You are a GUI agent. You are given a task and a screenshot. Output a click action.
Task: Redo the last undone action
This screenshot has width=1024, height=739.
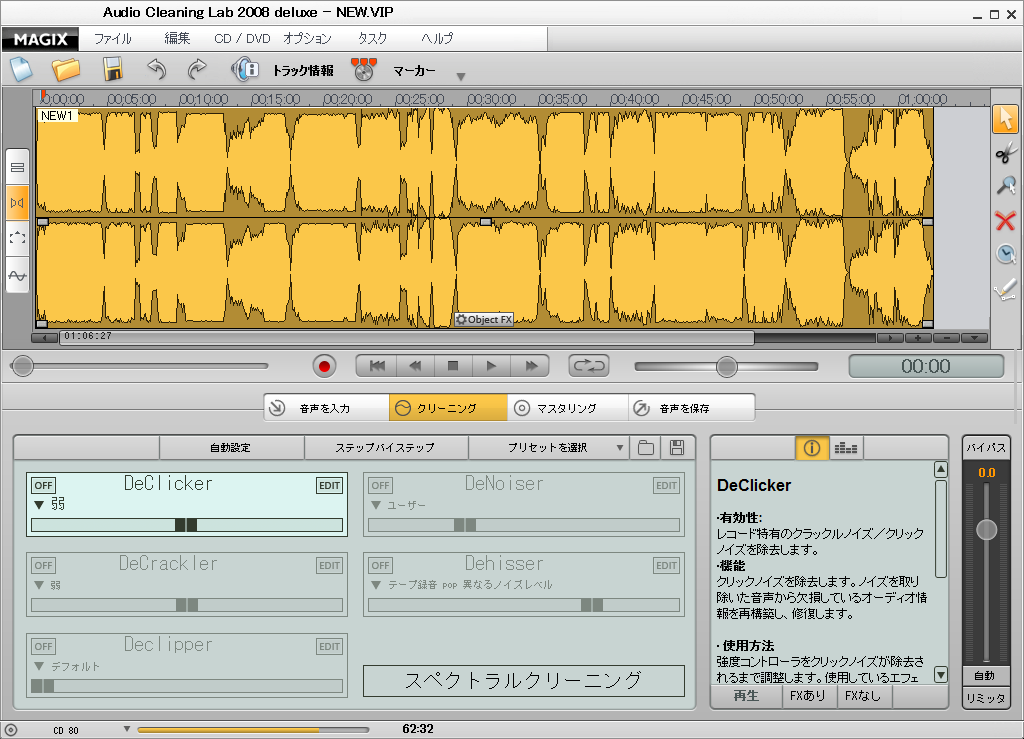[x=197, y=69]
